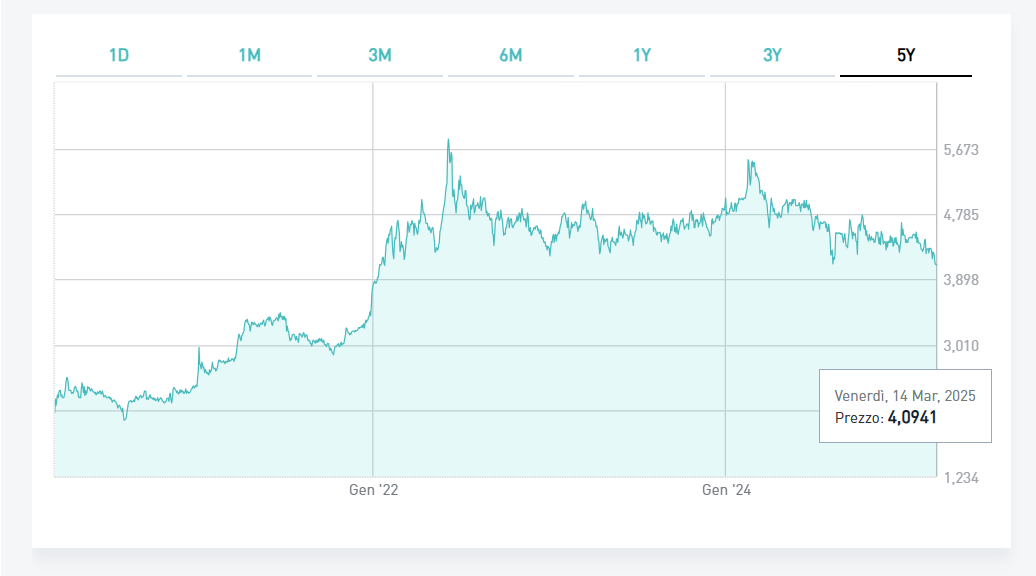
Task: Click the 5,673 y-axis value
Action: pos(960,150)
